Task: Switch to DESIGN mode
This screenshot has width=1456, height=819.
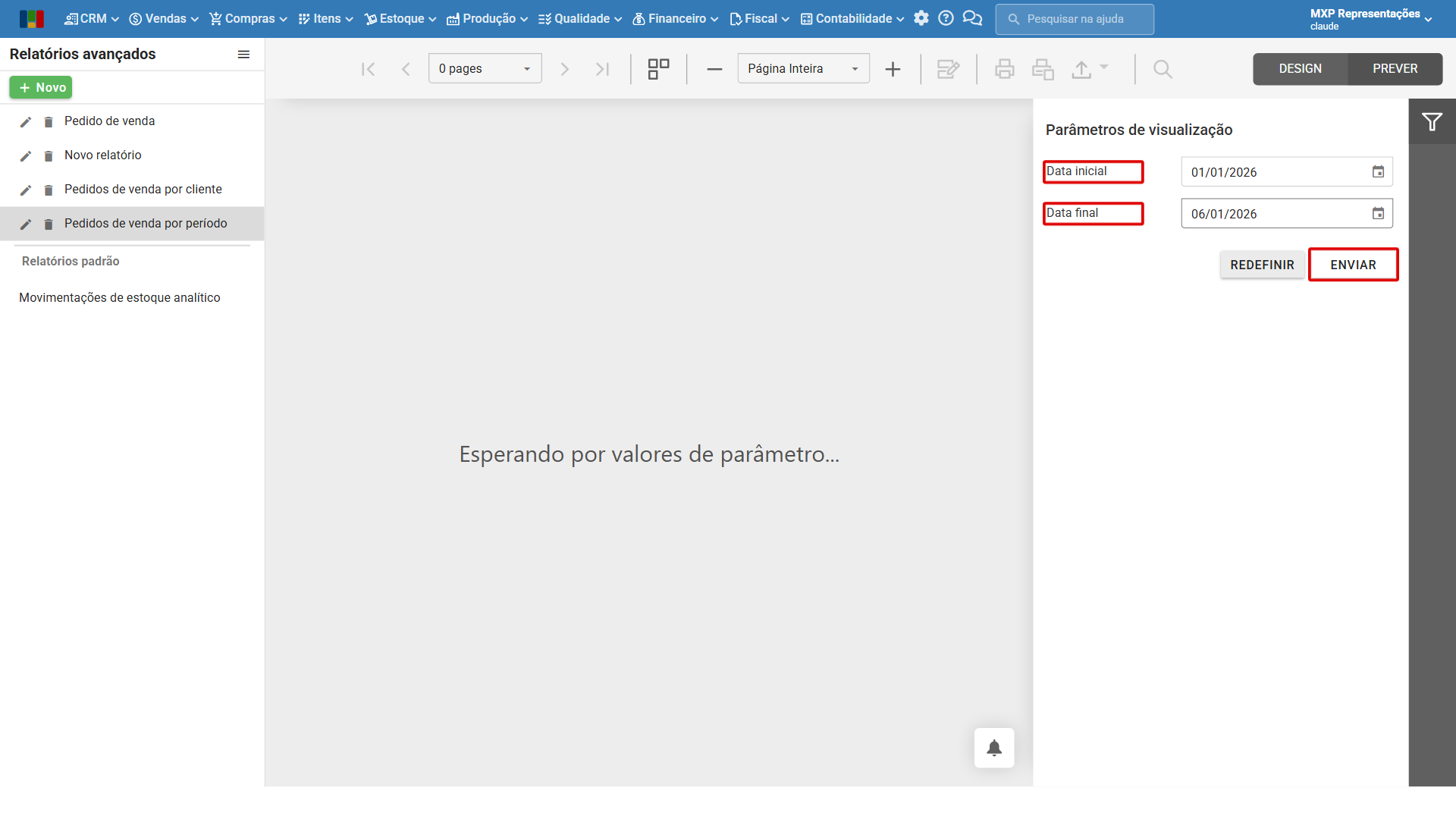Action: (1300, 69)
